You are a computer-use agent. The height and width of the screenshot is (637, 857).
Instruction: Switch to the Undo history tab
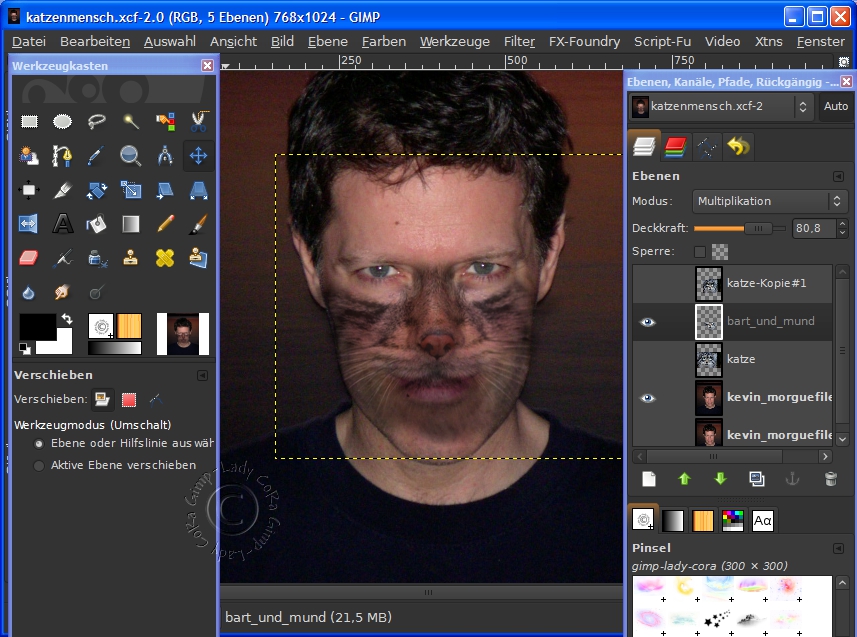point(738,147)
